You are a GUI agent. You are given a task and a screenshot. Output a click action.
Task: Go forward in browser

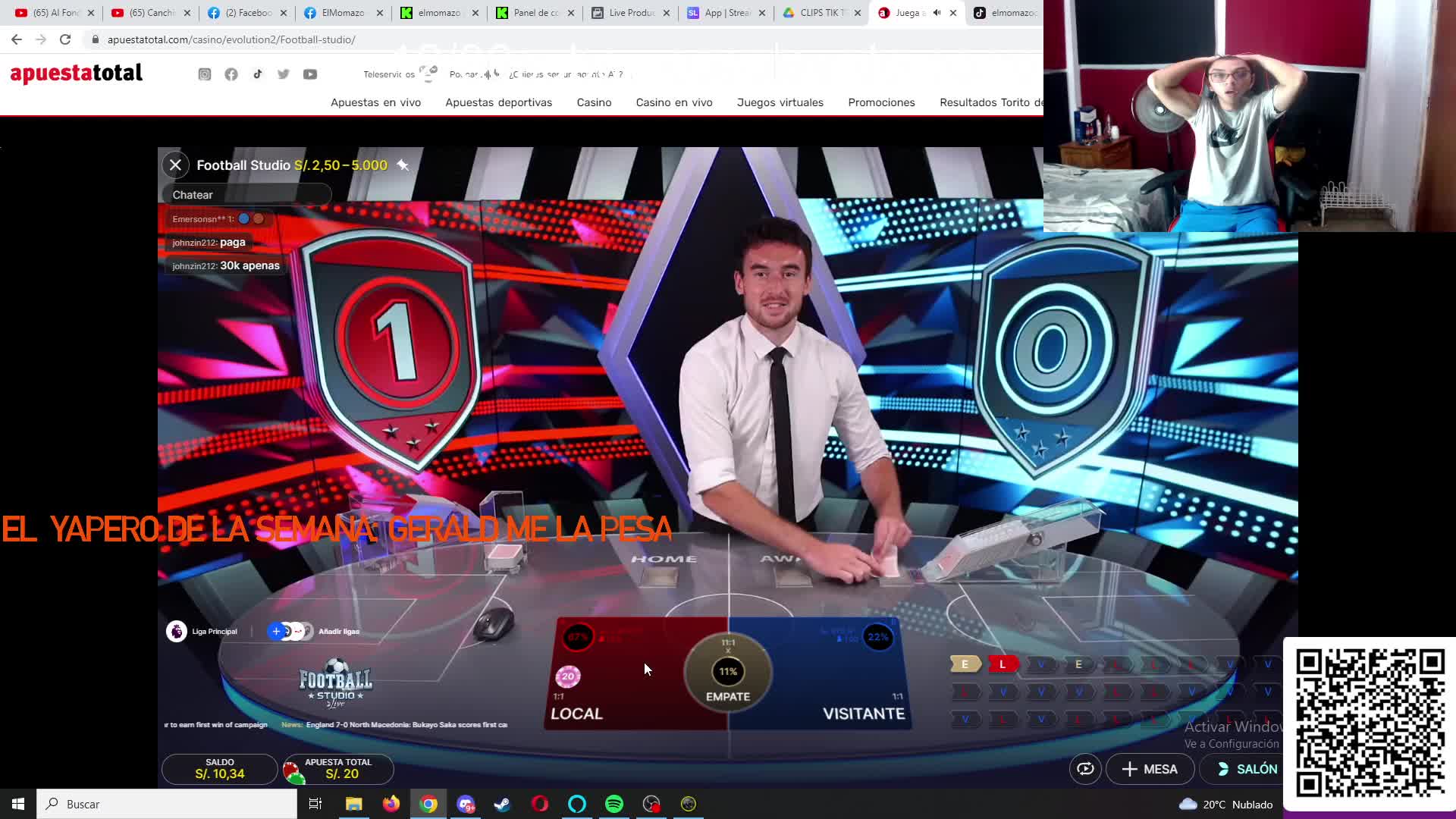tap(41, 39)
